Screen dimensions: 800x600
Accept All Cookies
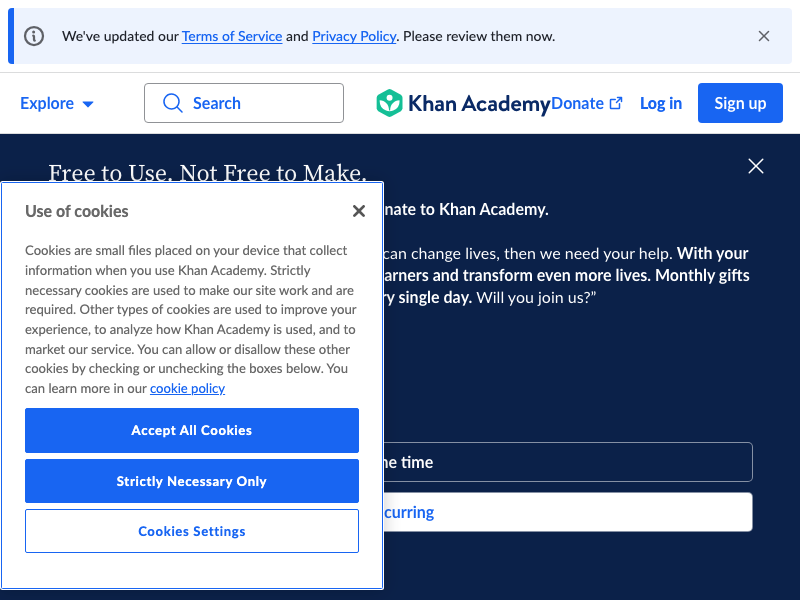191,430
